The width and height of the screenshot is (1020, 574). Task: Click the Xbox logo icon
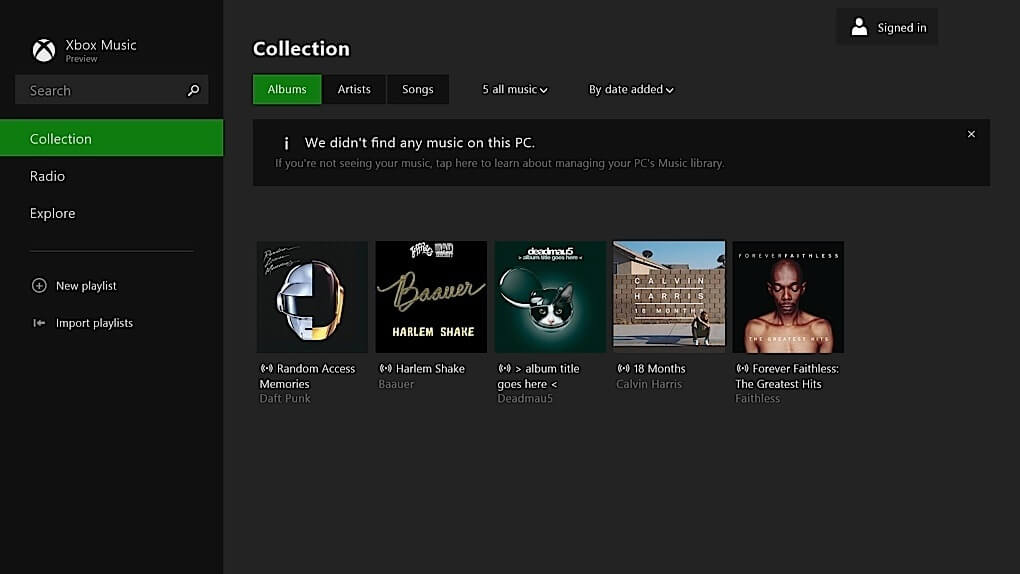(44, 50)
